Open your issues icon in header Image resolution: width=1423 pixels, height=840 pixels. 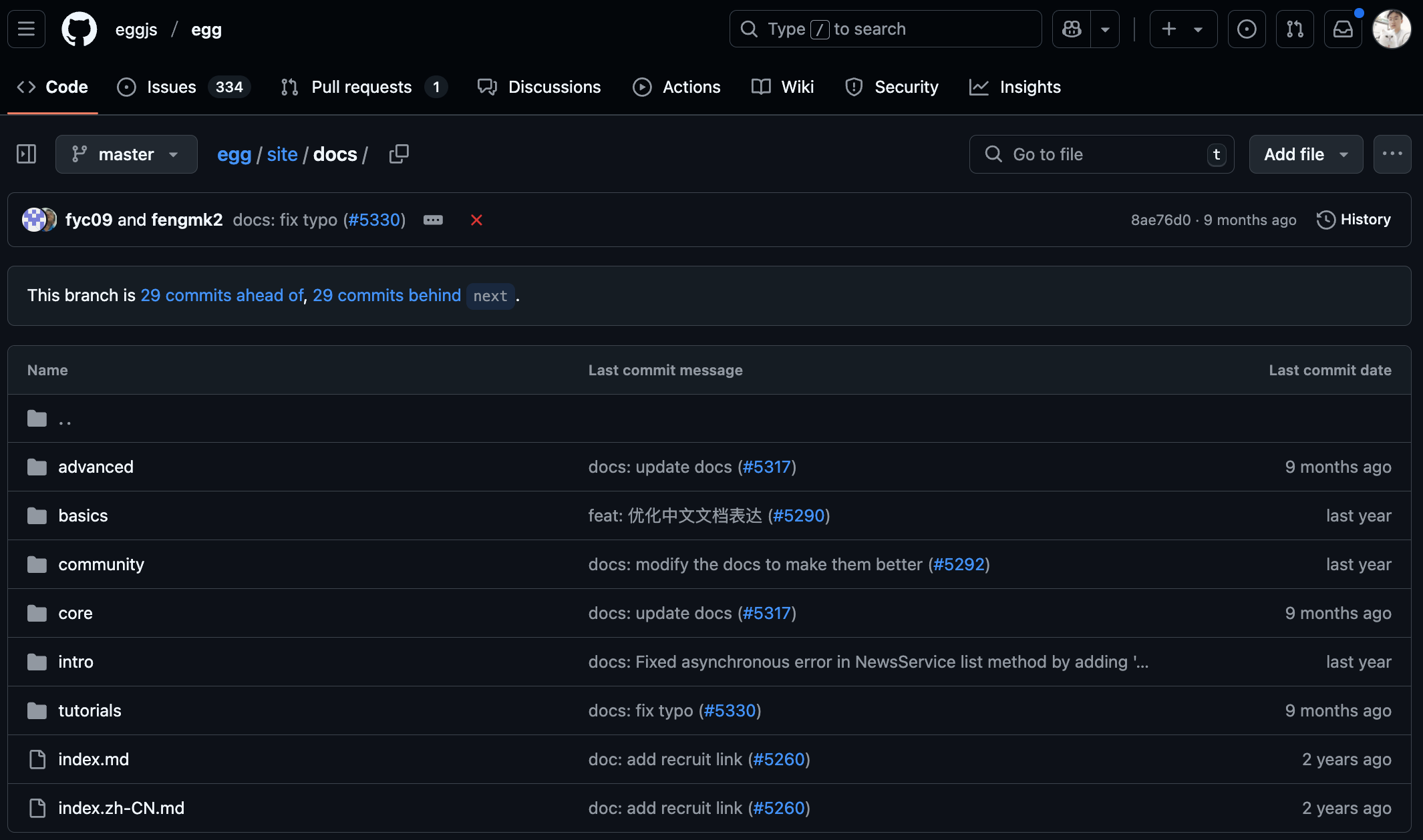pyautogui.click(x=1247, y=29)
